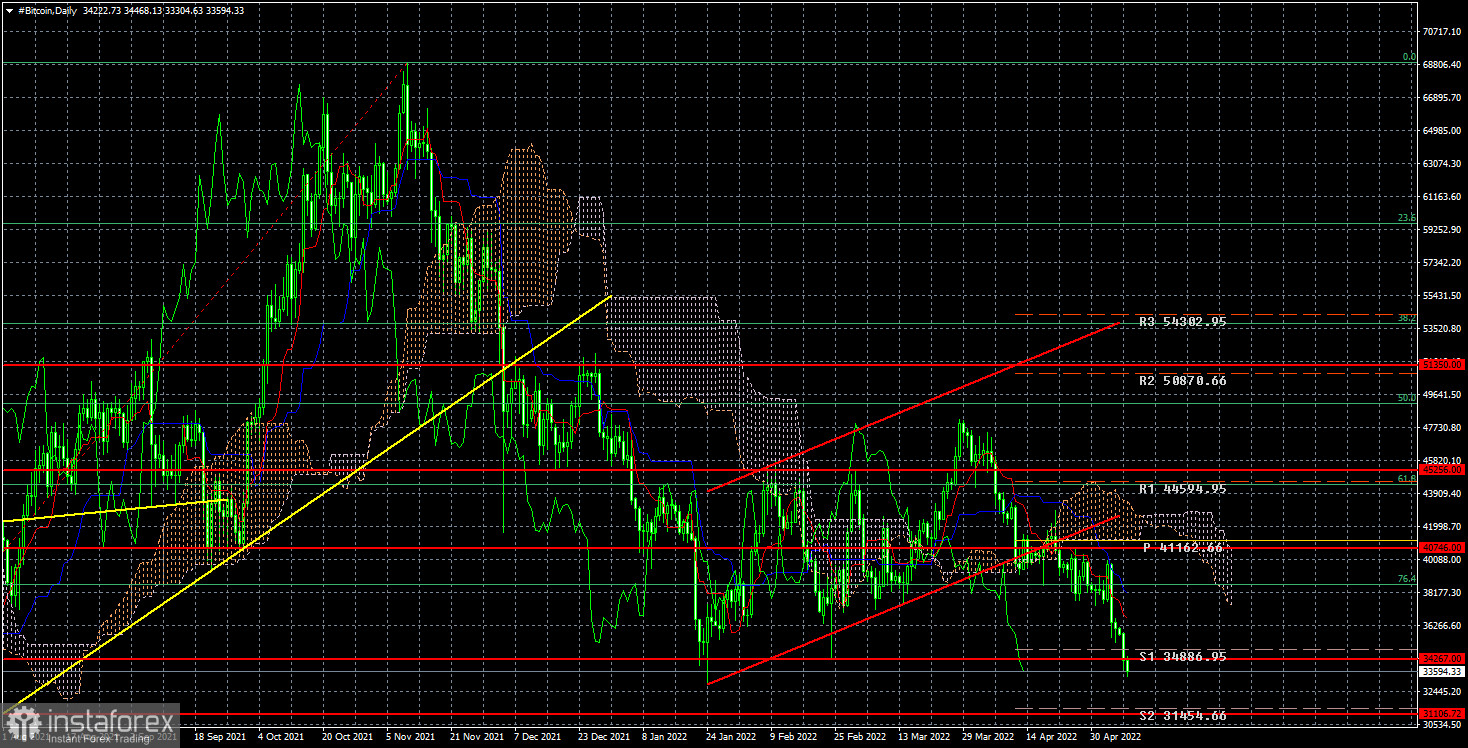Click the 23 Dec 2021 date label
The width and height of the screenshot is (1468, 748).
point(602,737)
